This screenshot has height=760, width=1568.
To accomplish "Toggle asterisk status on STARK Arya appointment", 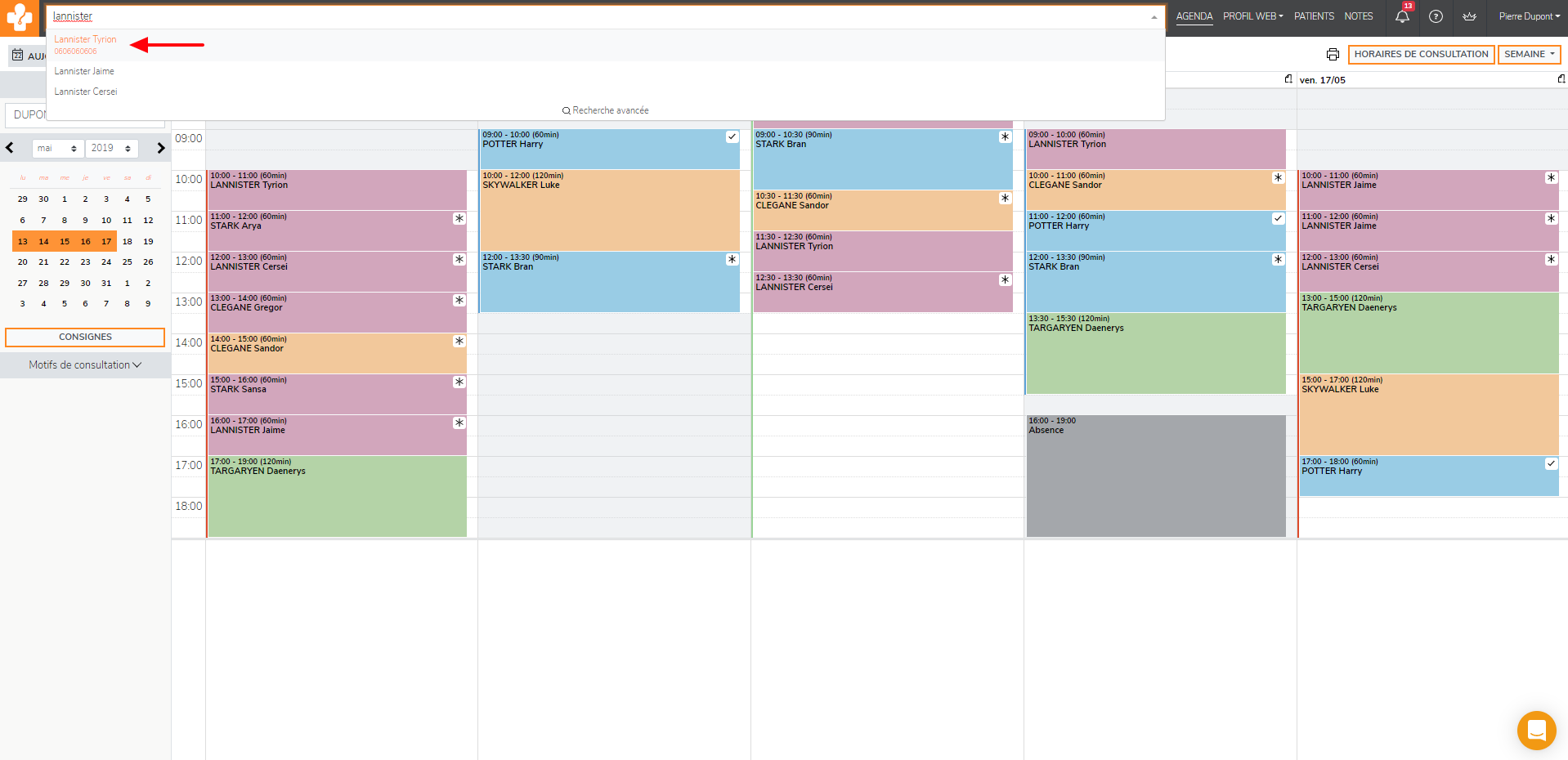I will (459, 219).
